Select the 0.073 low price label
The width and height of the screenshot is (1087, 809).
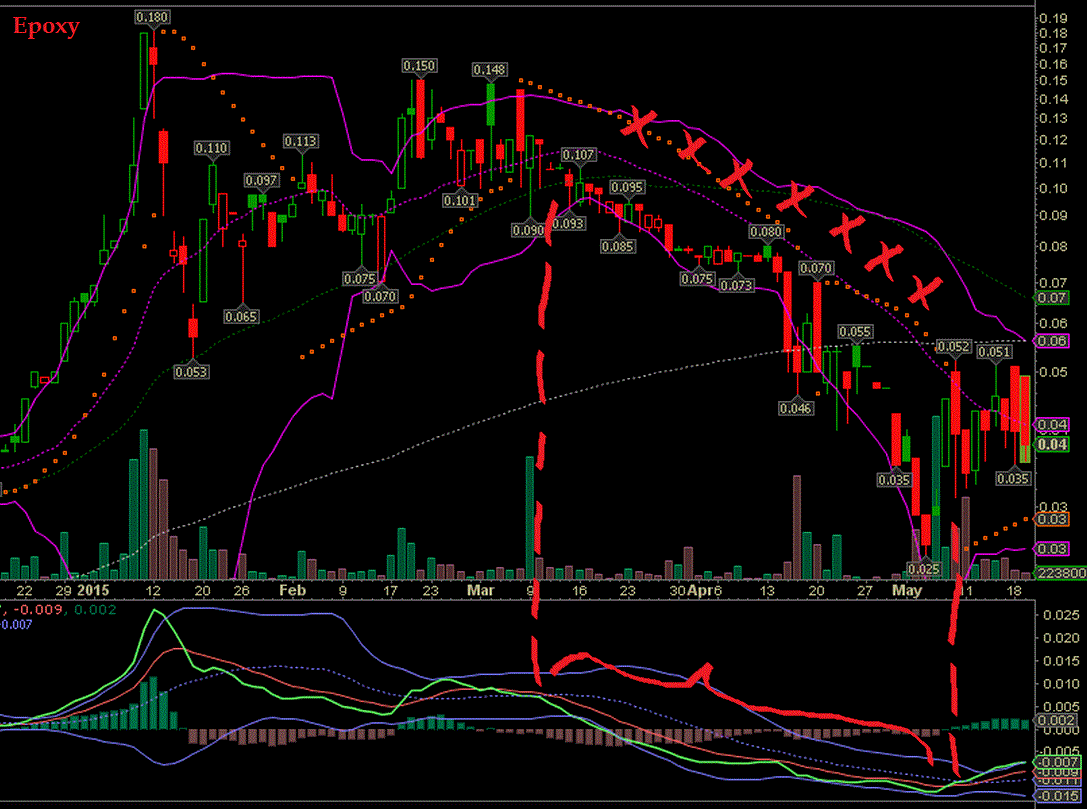(x=736, y=286)
